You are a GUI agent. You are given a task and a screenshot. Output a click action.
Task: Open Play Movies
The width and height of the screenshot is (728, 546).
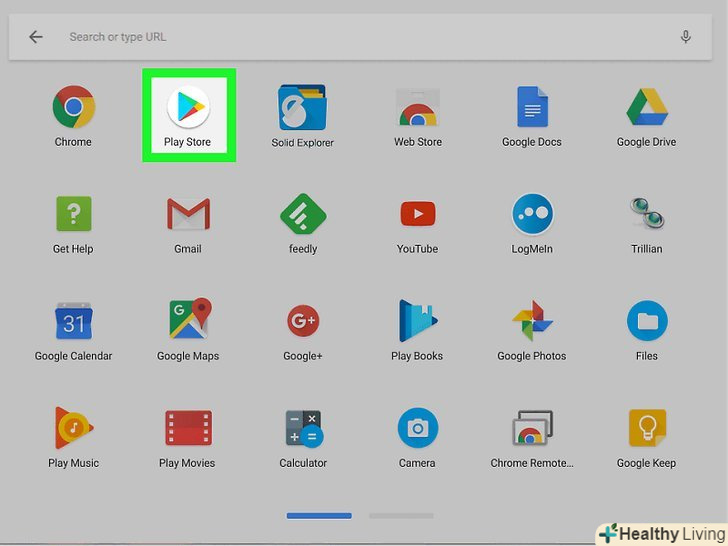coord(188,428)
